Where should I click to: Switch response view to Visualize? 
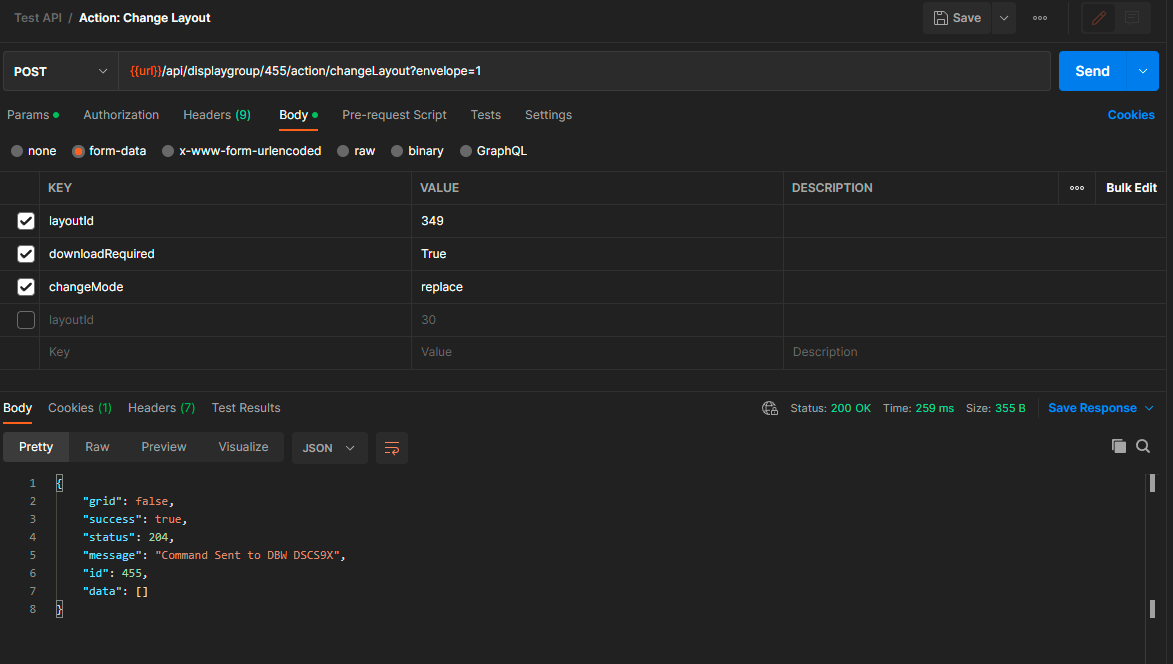coord(243,447)
